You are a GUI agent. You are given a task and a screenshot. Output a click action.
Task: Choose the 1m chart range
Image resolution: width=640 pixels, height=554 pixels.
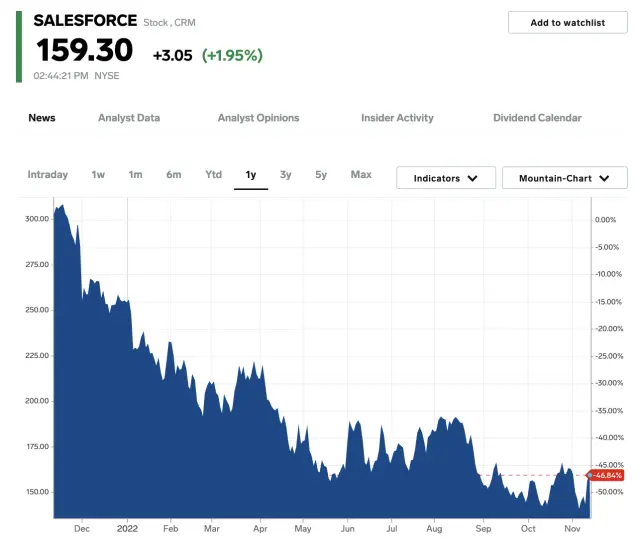click(135, 175)
